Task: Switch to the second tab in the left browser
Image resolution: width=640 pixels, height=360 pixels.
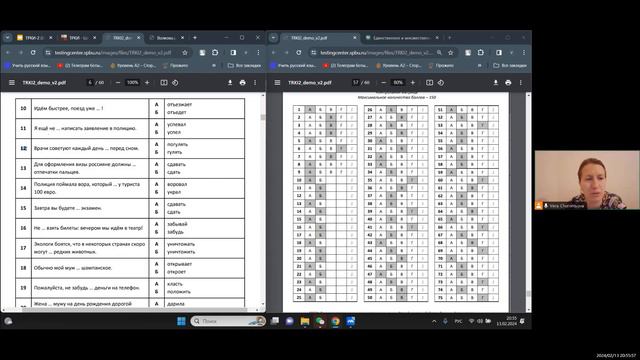Action: pos(78,38)
